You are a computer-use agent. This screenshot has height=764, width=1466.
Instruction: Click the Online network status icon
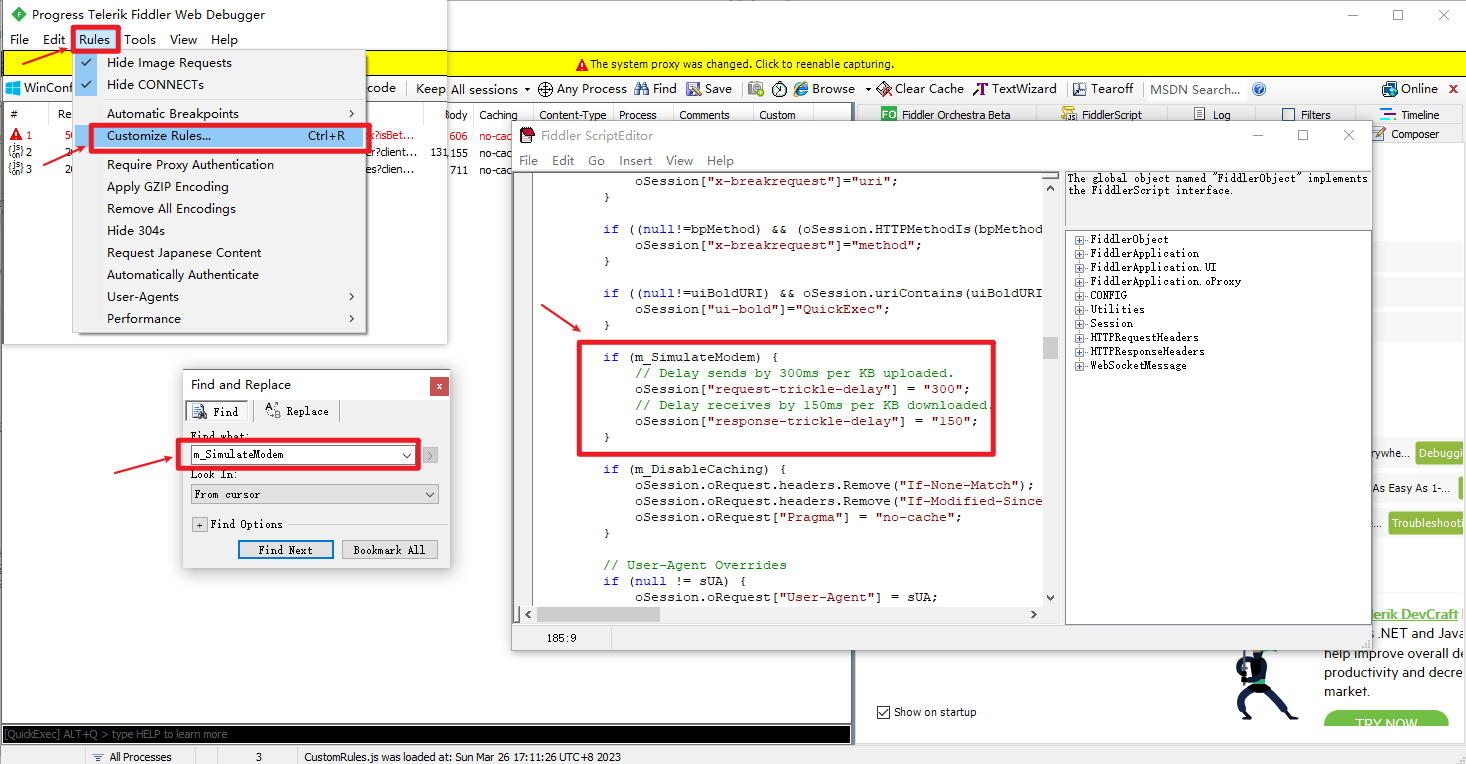click(1389, 89)
